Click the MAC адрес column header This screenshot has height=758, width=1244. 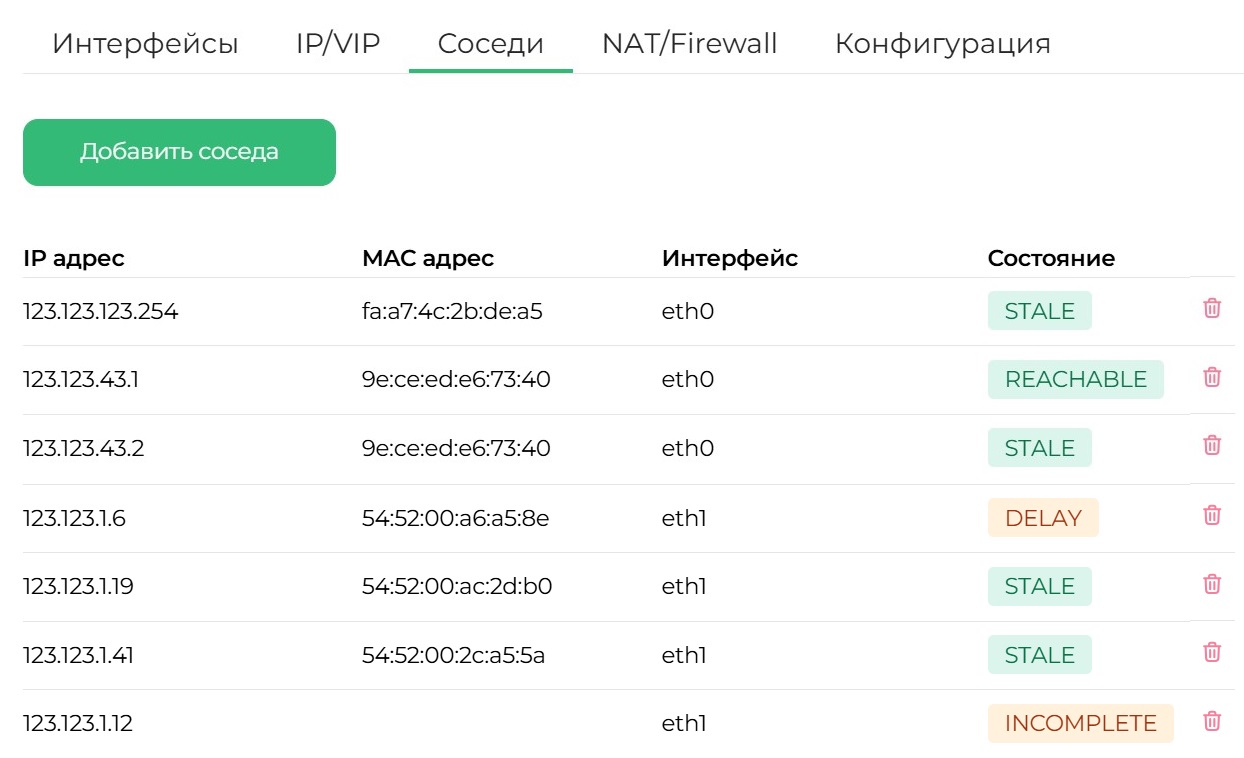428,258
